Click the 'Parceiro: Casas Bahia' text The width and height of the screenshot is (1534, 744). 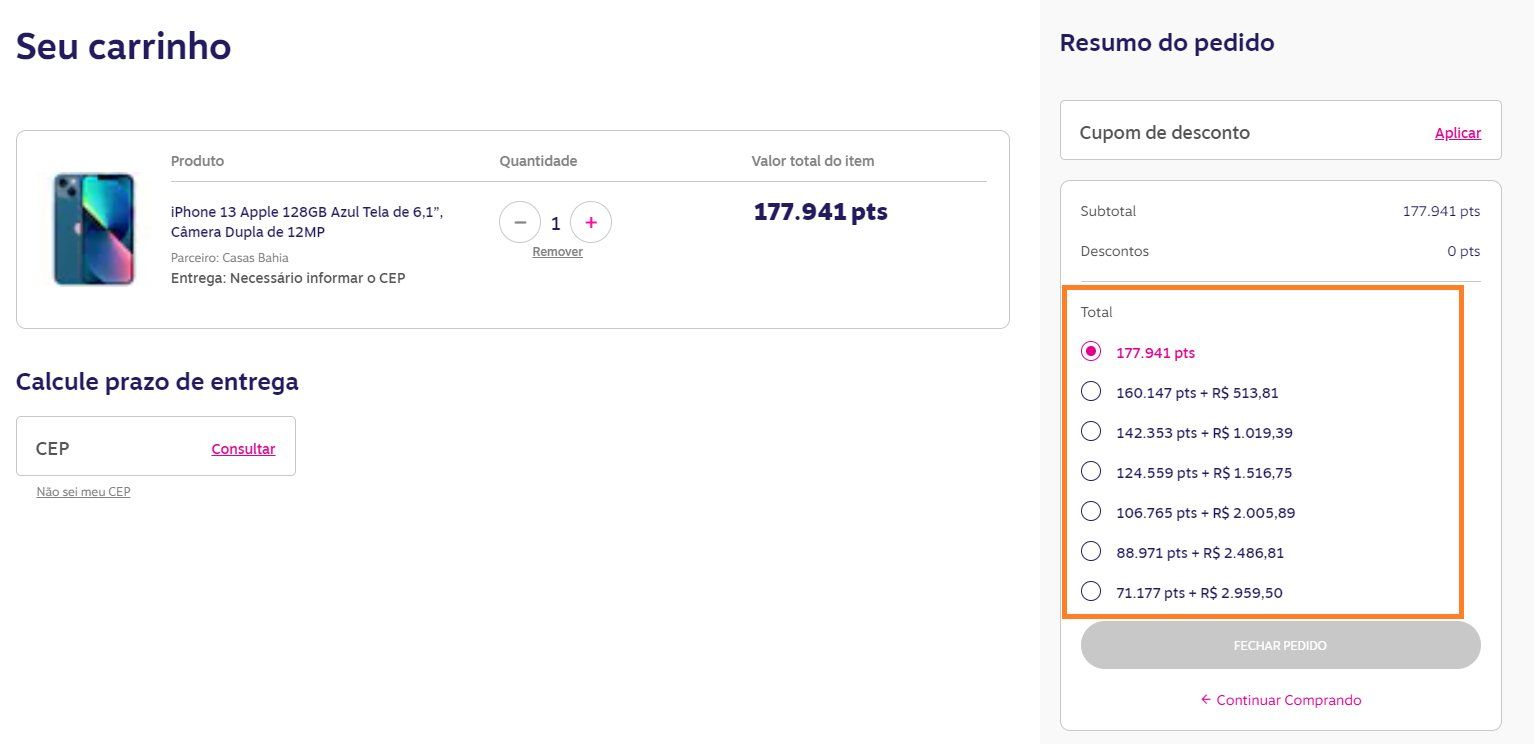[x=230, y=258]
